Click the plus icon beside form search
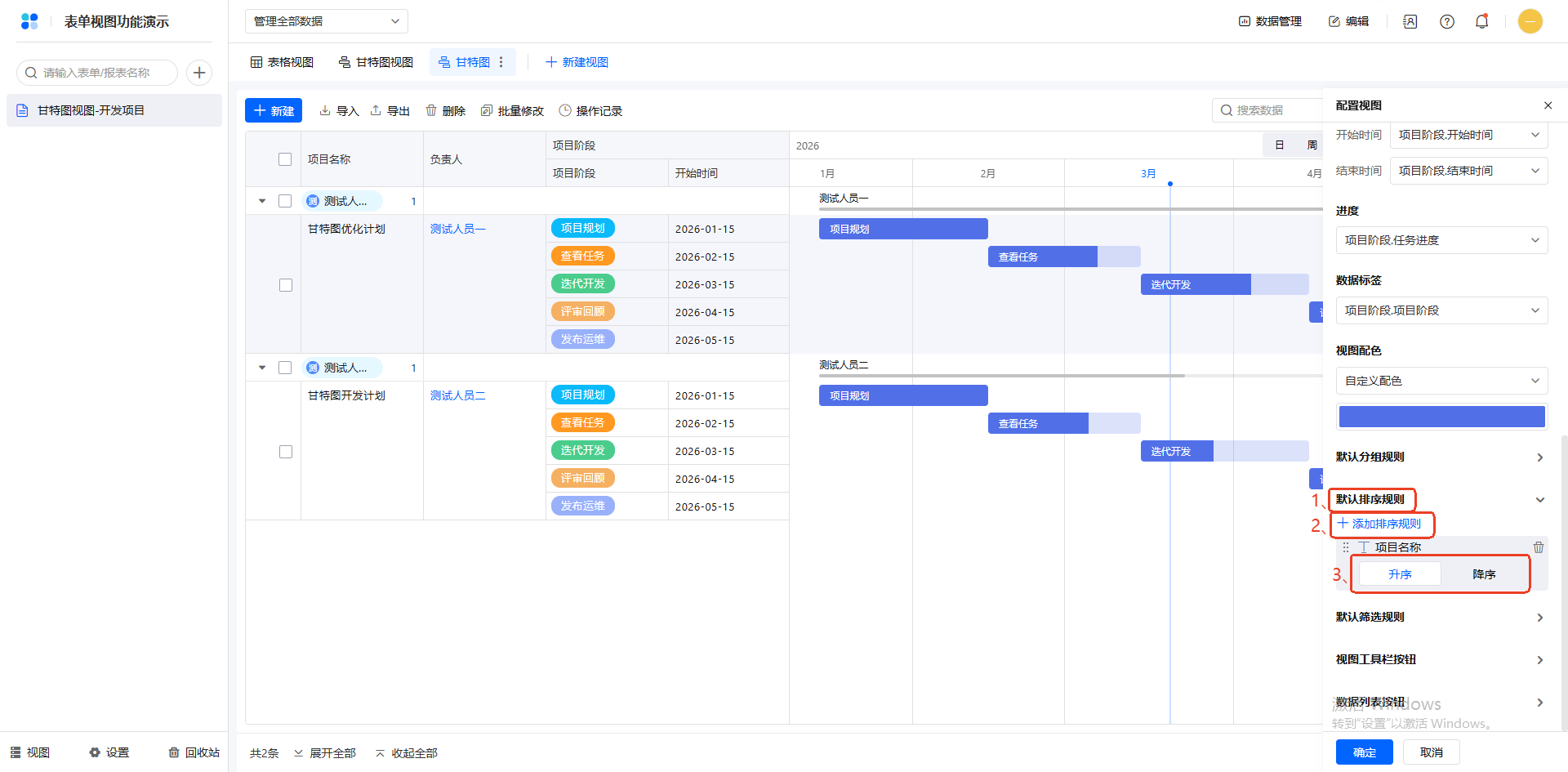 pyautogui.click(x=199, y=73)
